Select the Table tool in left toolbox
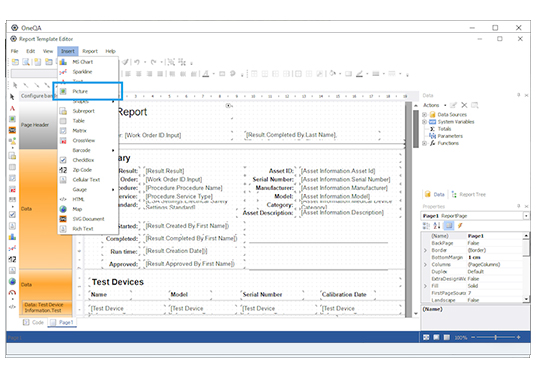 (12, 167)
